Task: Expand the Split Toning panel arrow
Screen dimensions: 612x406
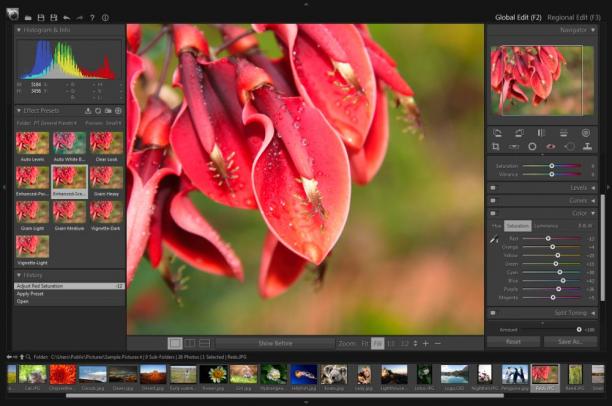Action: click(593, 313)
